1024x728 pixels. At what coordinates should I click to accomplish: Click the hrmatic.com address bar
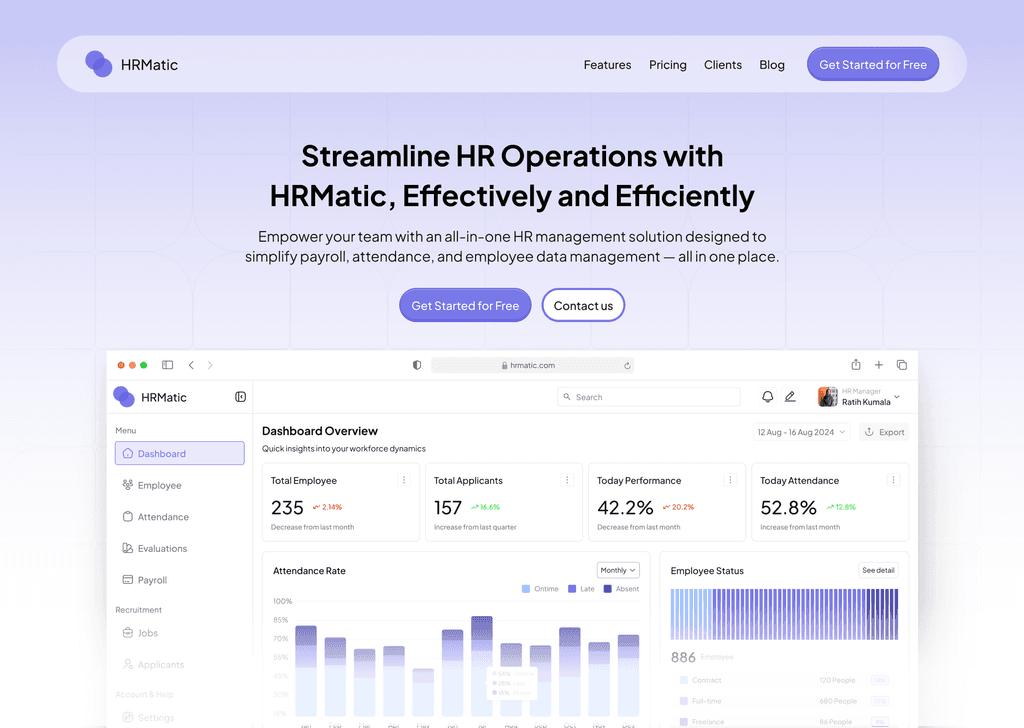click(532, 366)
